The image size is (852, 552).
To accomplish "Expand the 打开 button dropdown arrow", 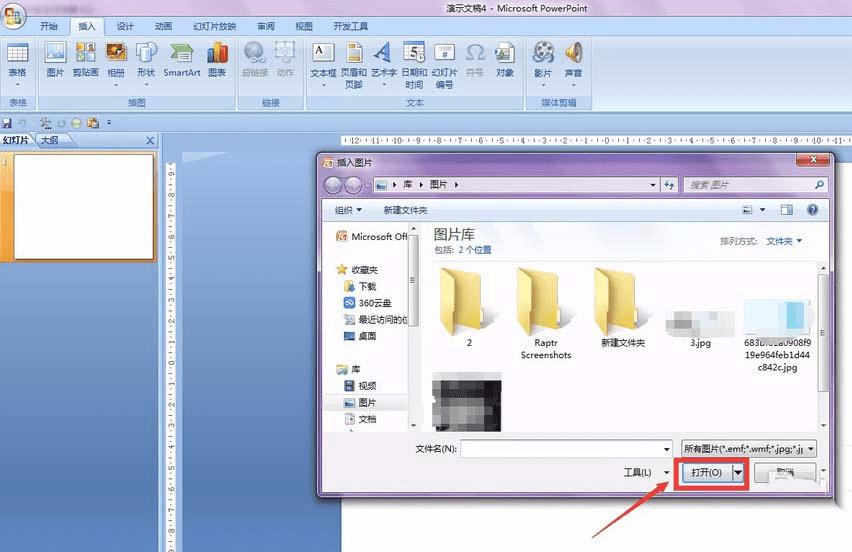I will pos(738,473).
